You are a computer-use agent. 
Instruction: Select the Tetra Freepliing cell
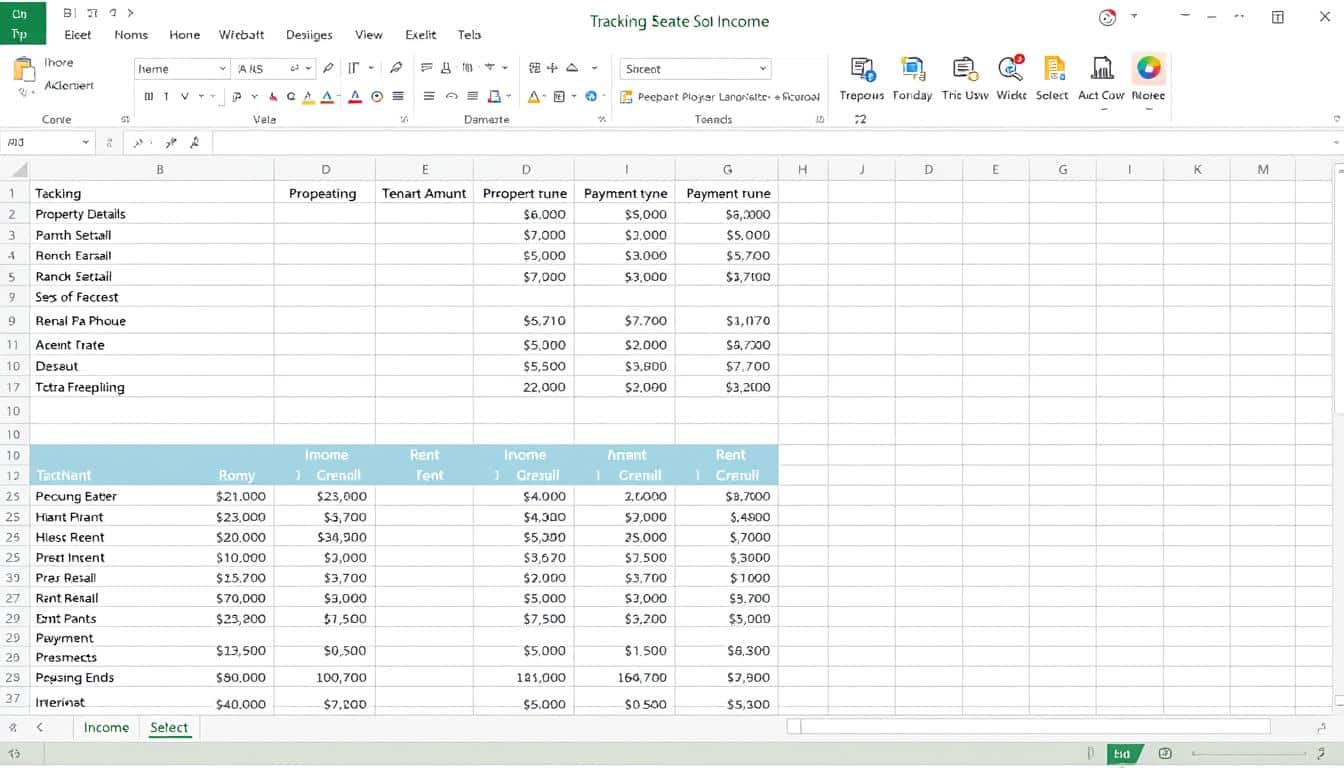[x=152, y=387]
